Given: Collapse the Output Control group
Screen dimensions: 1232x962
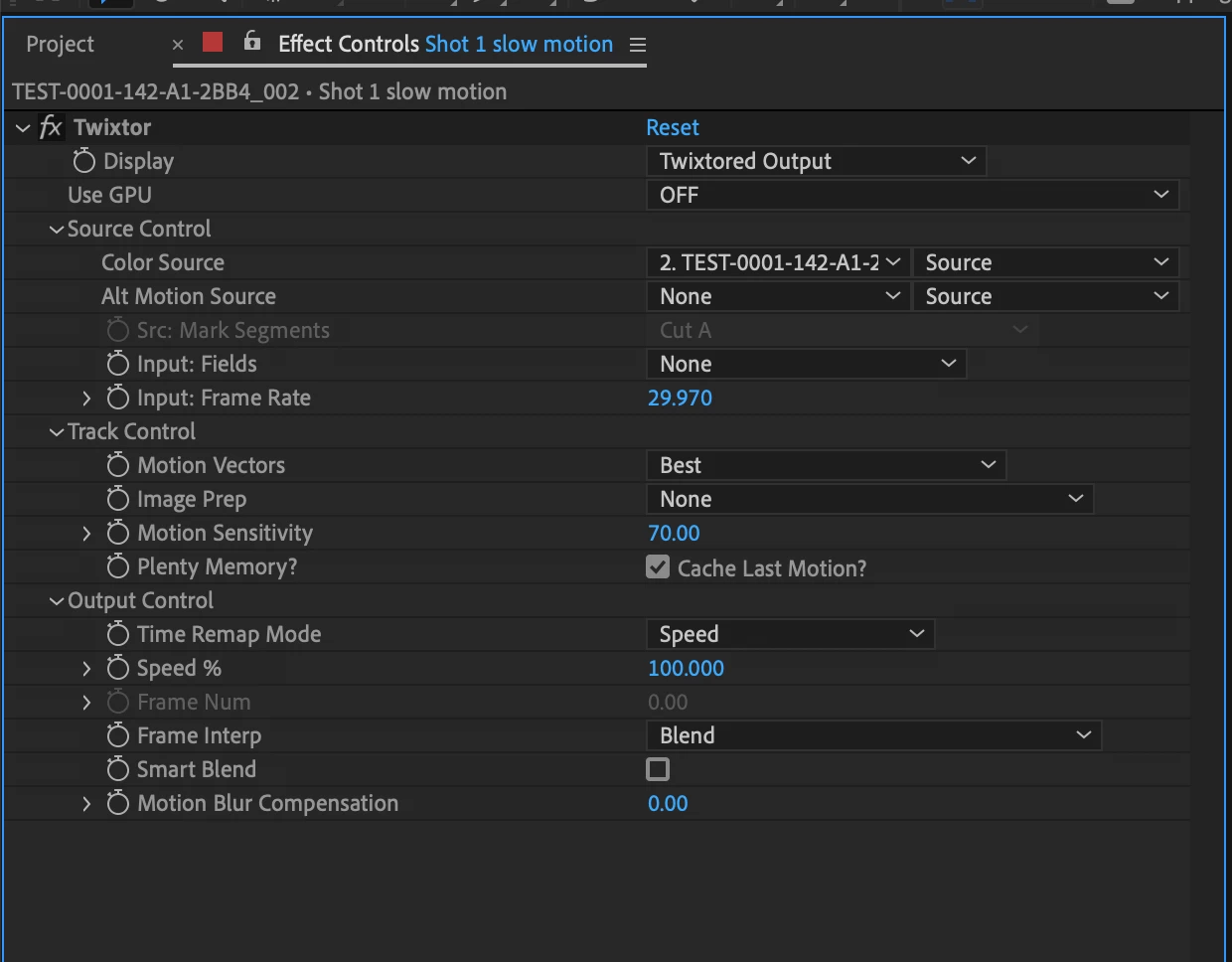Looking at the screenshot, I should coord(57,601).
